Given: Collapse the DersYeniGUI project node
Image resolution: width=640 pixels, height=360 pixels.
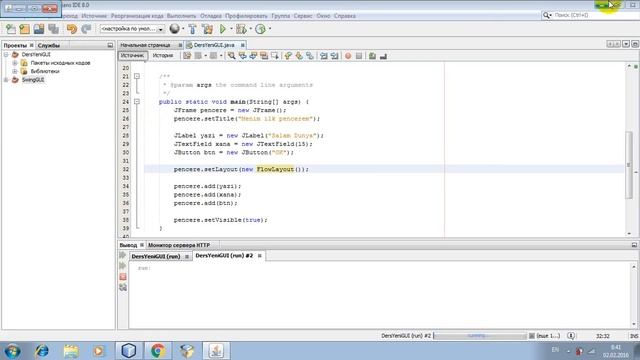Looking at the screenshot, I should tap(6, 54).
